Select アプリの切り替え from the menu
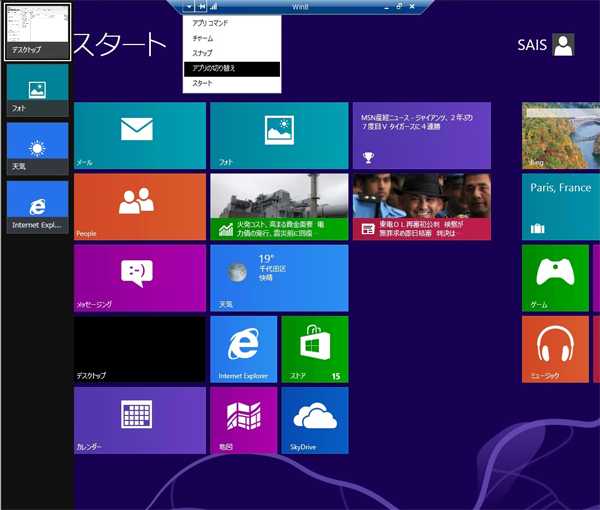This screenshot has height=510, width=600. [x=232, y=69]
